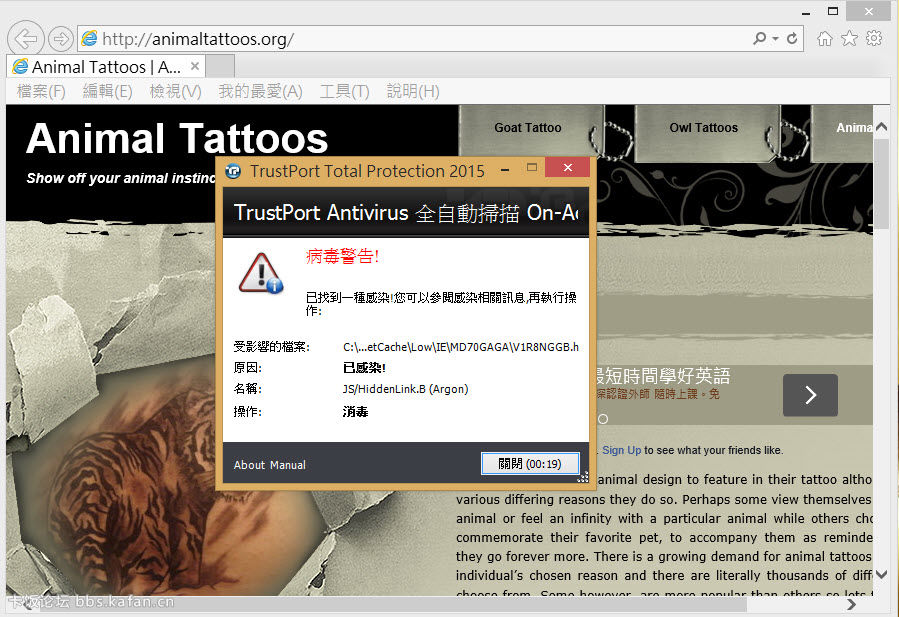Click the 關閉 (00:19) button
This screenshot has height=617, width=899.
click(530, 463)
